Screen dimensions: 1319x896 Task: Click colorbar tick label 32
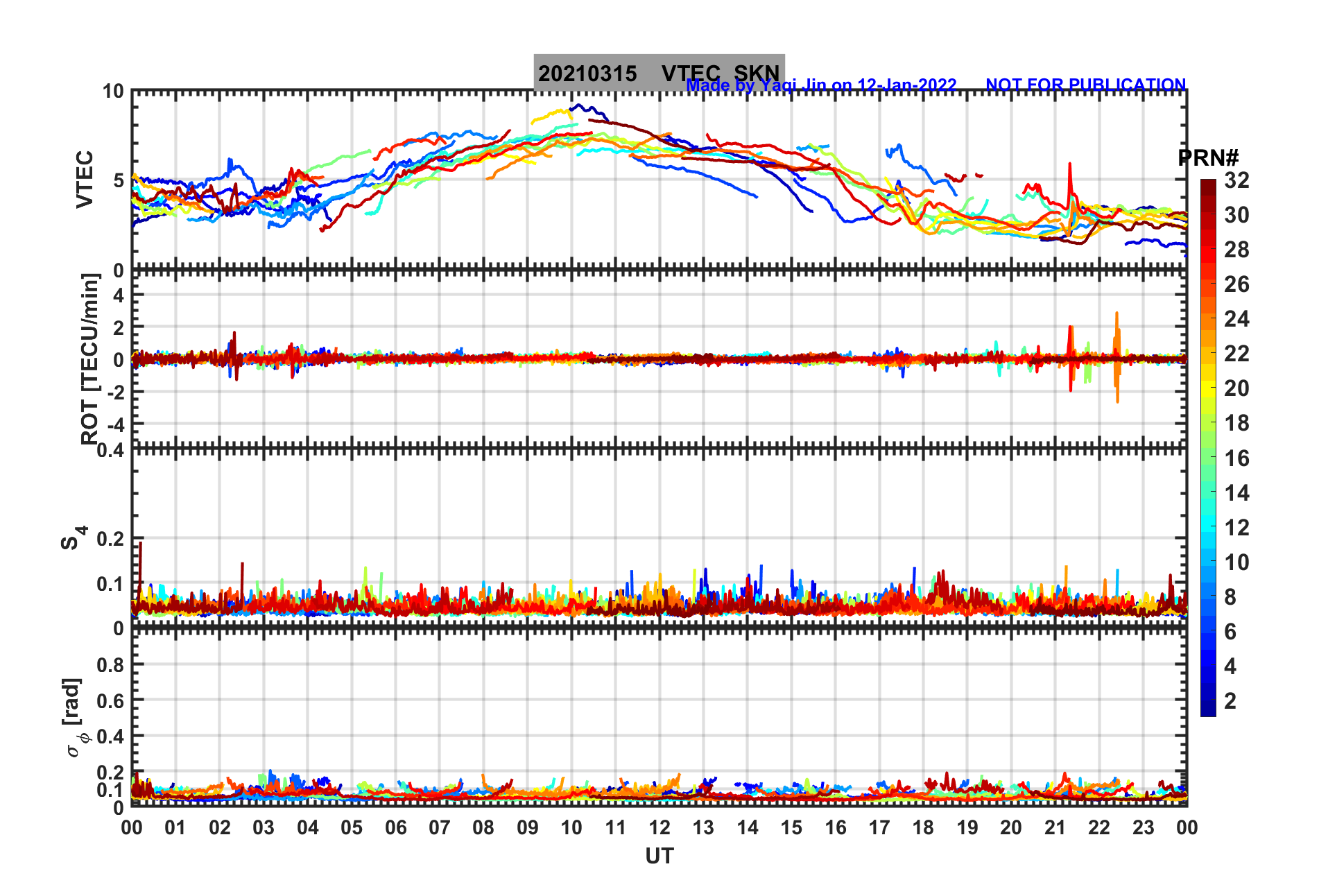coord(1236,180)
